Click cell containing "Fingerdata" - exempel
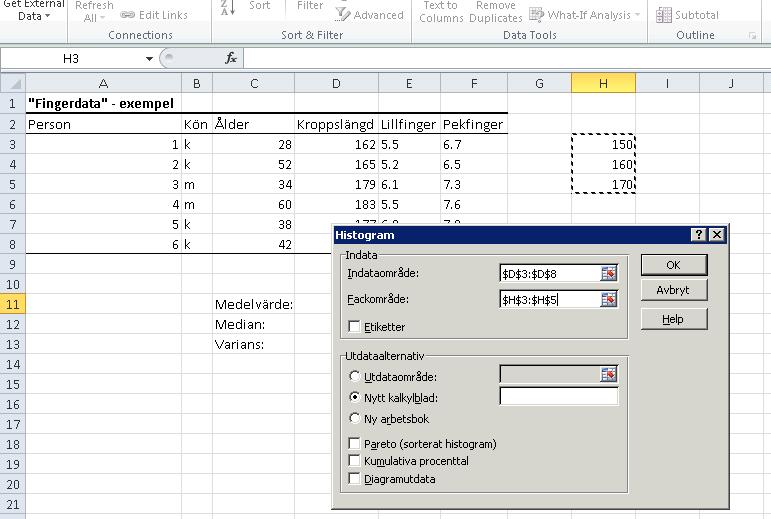771x519 pixels. [103, 104]
